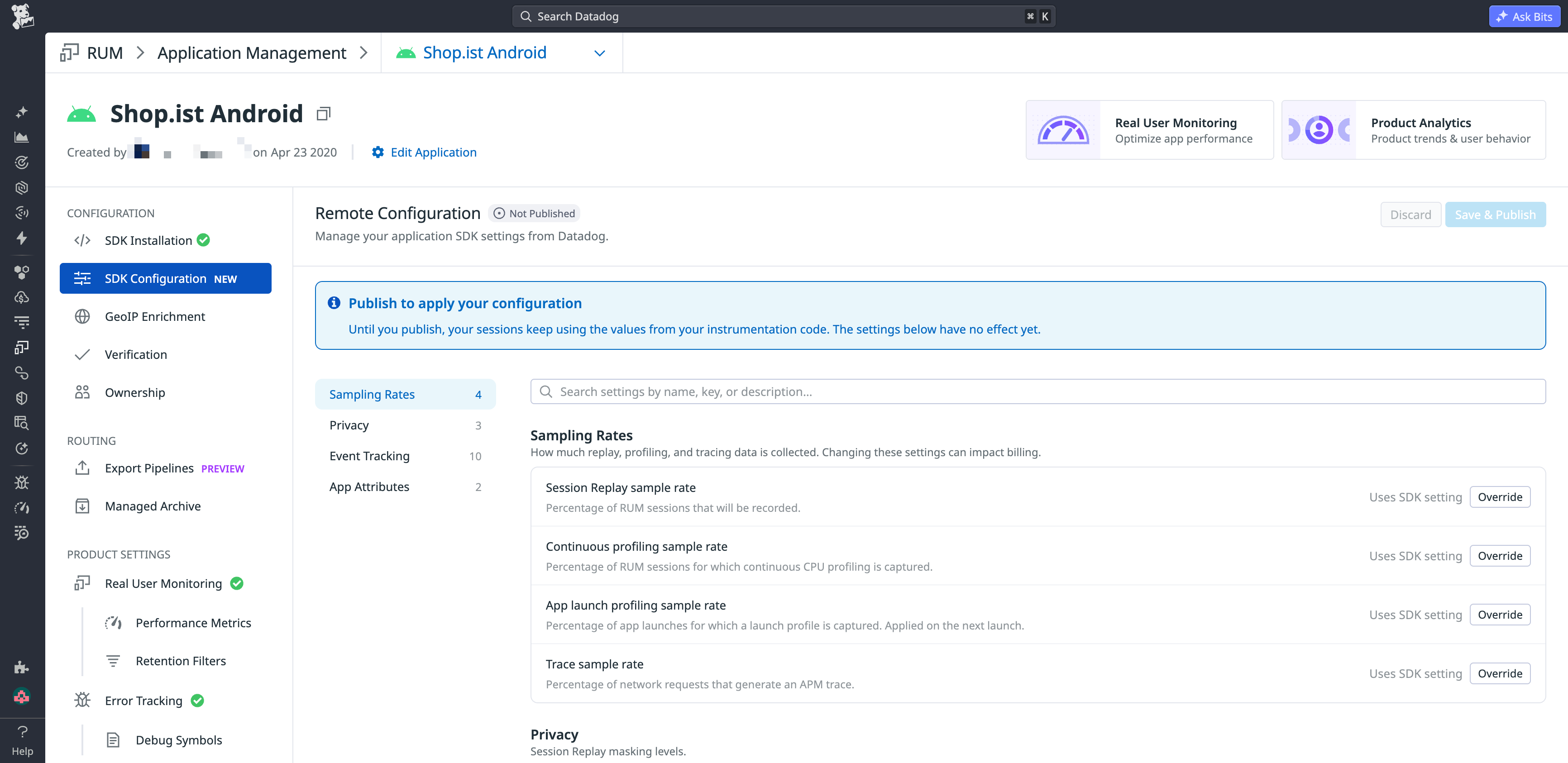Open the sparkle icon in left sidebar

22,112
